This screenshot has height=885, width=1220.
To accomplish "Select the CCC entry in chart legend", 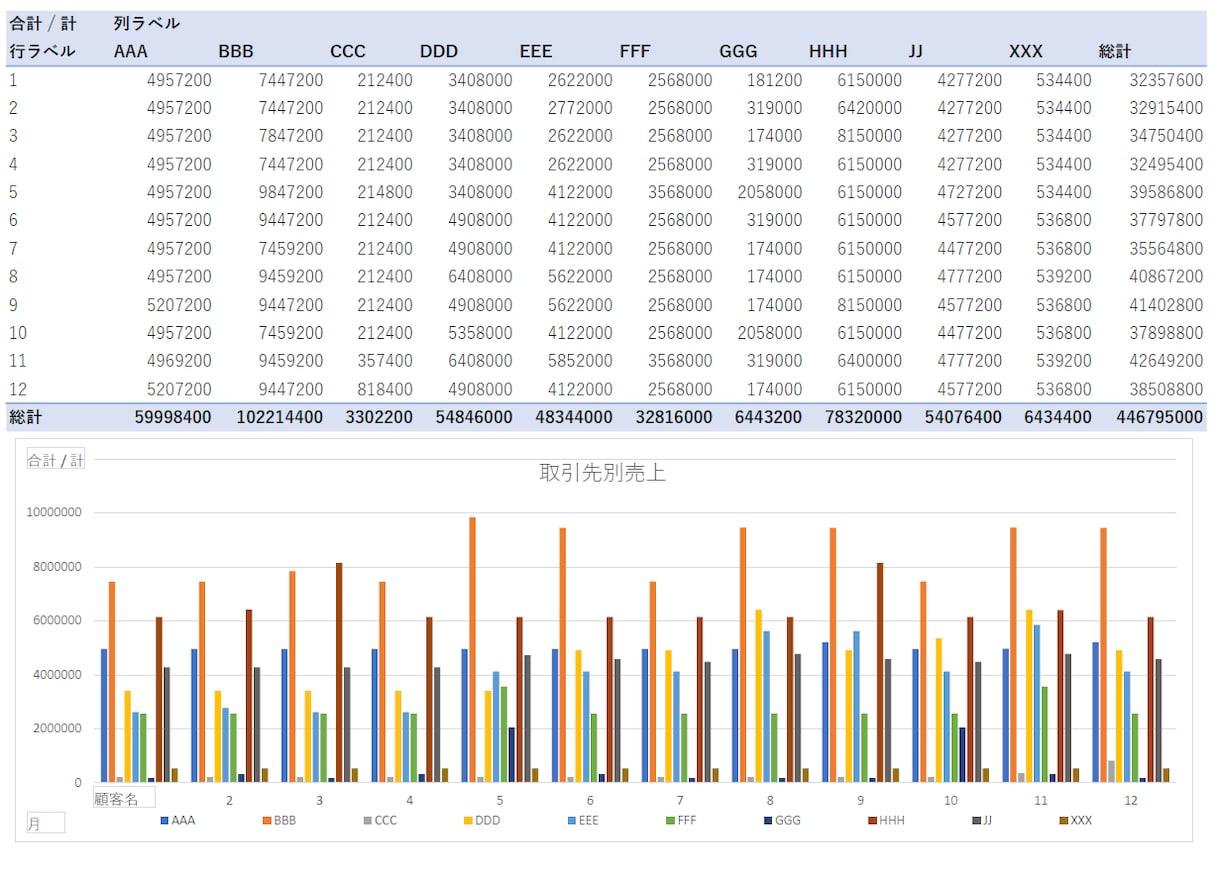I will coord(382,821).
